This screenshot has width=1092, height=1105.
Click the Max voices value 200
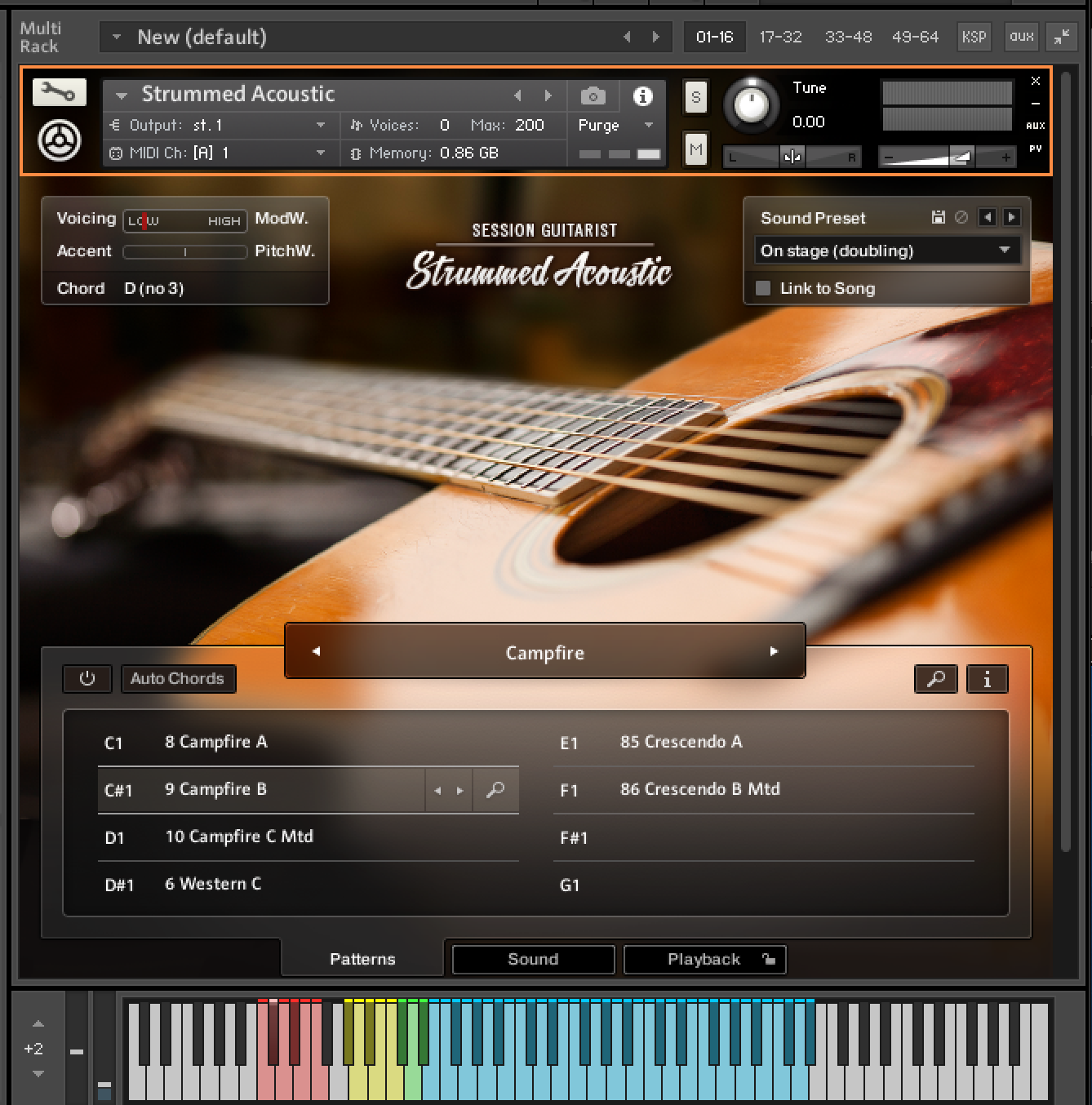(x=530, y=125)
